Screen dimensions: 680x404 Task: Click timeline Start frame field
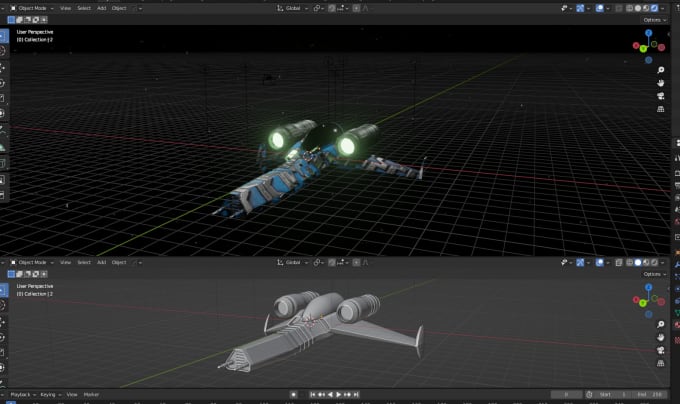coord(613,394)
